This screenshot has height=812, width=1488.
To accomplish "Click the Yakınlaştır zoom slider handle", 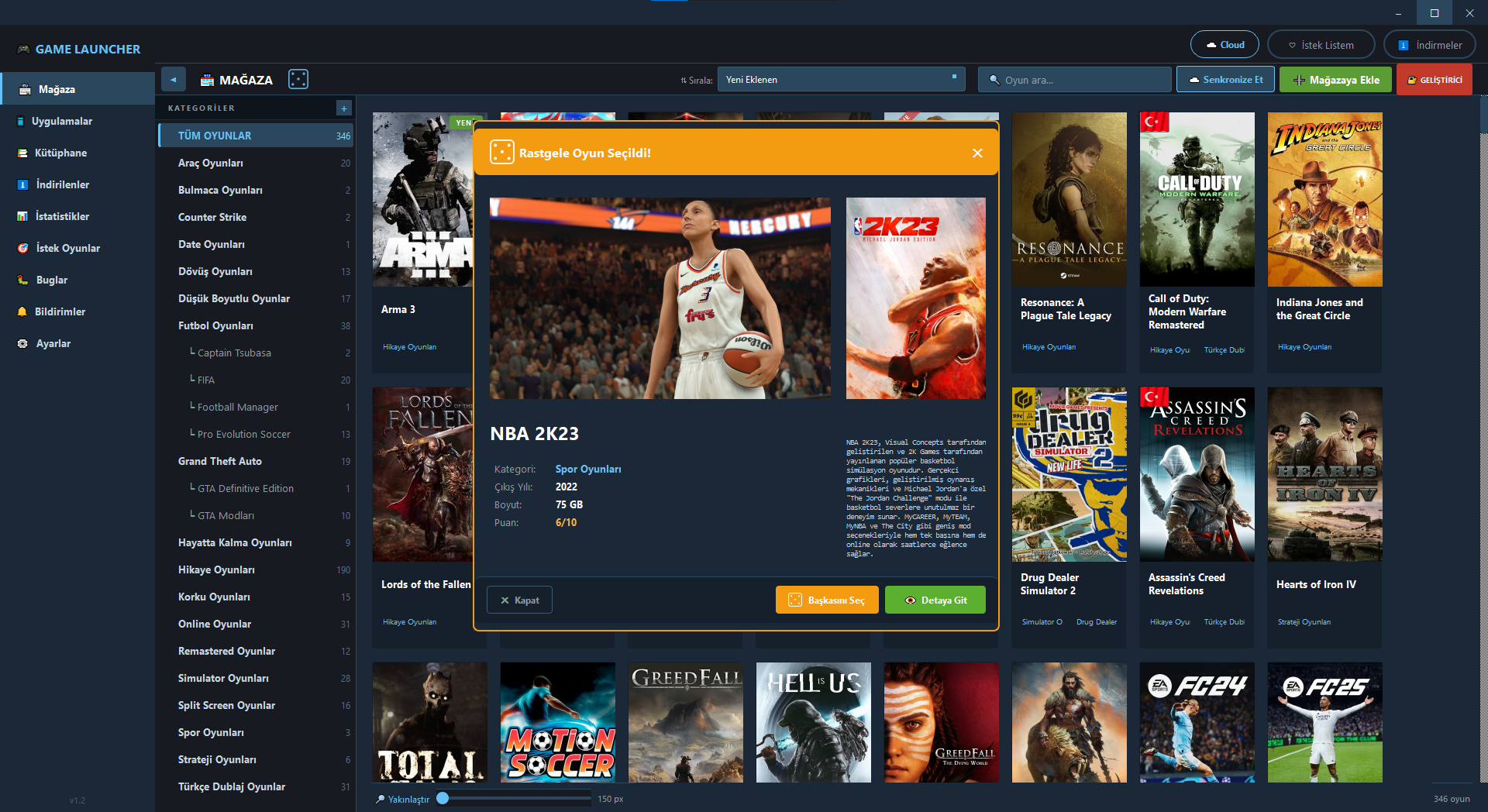I will [x=443, y=798].
